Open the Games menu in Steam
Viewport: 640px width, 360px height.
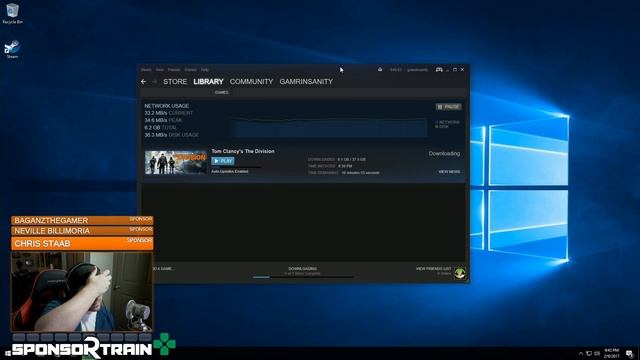pyautogui.click(x=190, y=70)
